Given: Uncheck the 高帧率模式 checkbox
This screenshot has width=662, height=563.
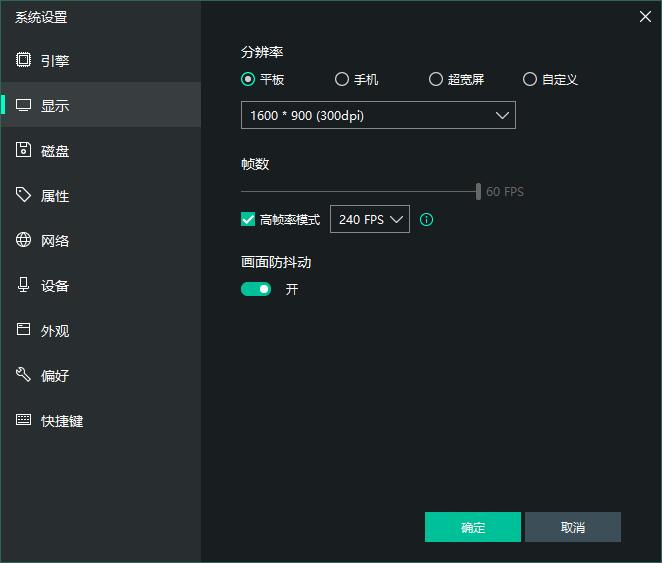Looking at the screenshot, I should (x=248, y=219).
